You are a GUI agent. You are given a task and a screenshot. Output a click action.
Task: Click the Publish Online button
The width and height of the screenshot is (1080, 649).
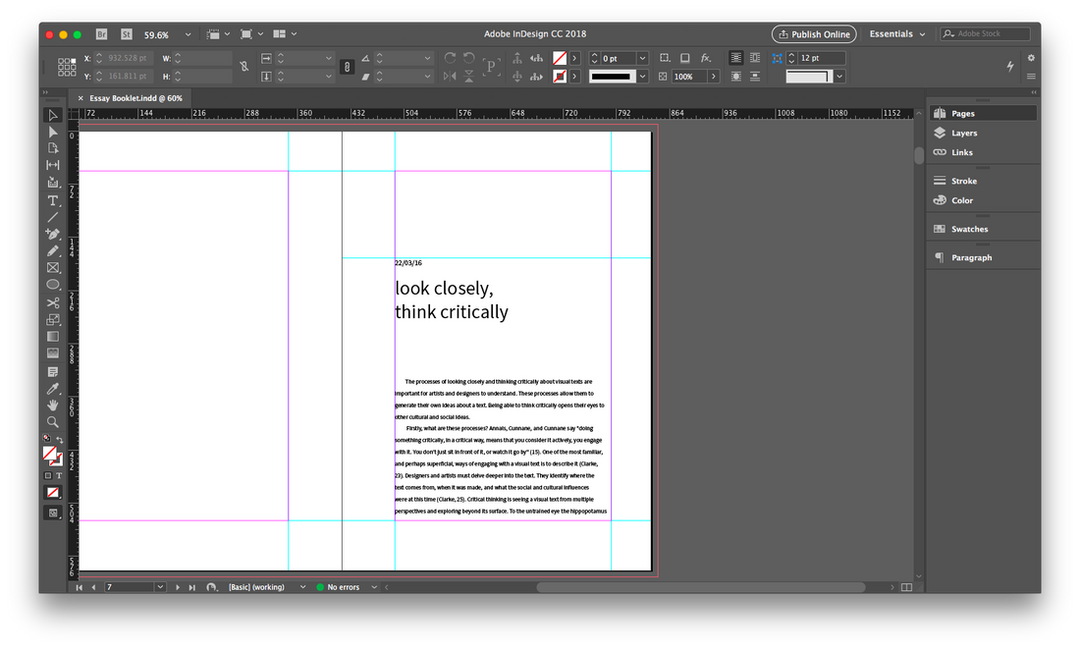point(813,34)
